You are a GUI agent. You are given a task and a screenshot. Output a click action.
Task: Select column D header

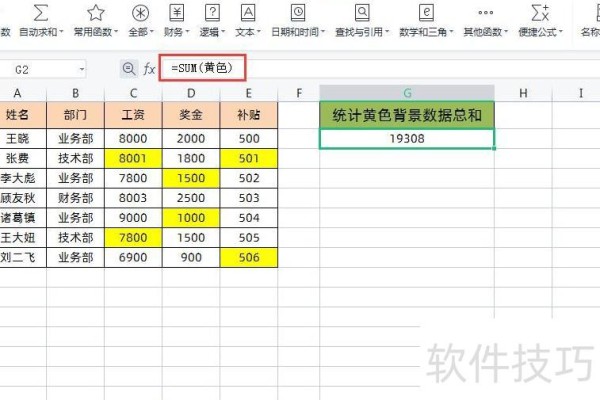pos(191,93)
